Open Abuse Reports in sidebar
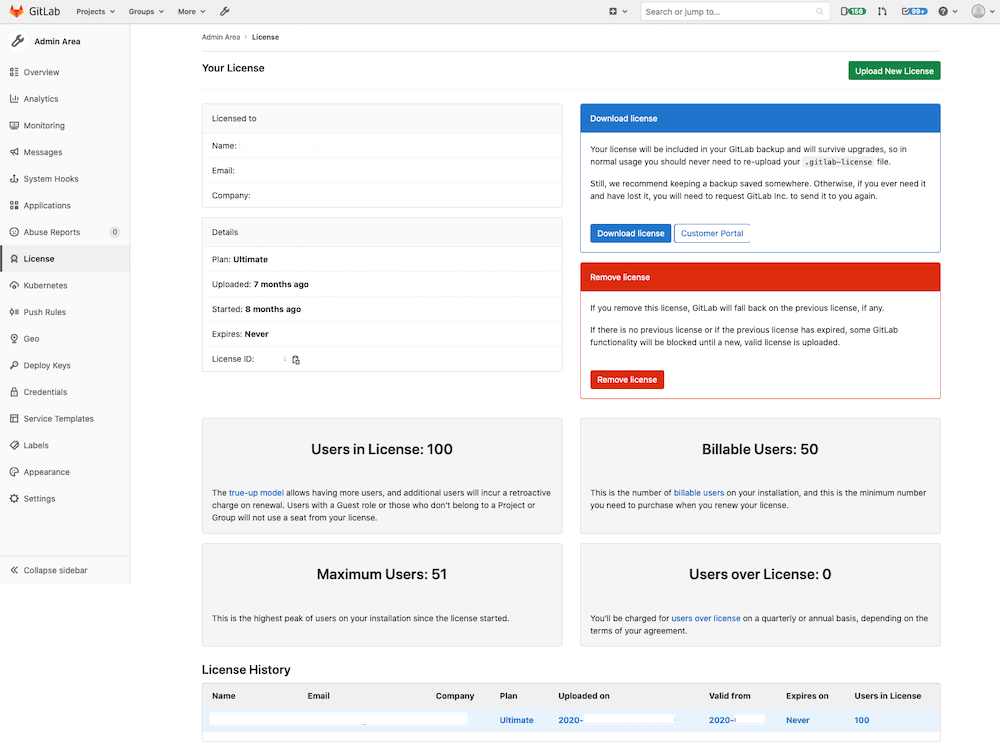Image resolution: width=1000 pixels, height=748 pixels. tap(52, 232)
